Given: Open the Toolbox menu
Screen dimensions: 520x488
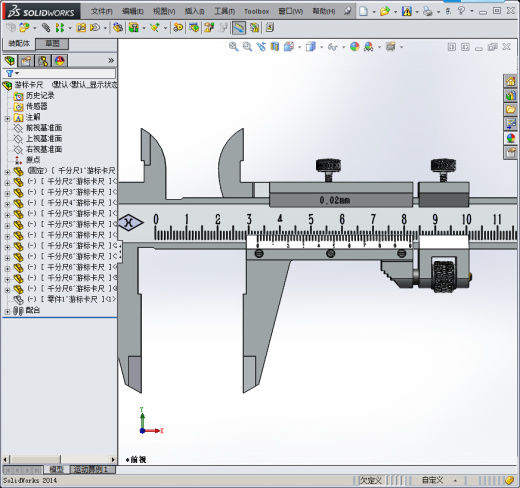Looking at the screenshot, I should [256, 11].
